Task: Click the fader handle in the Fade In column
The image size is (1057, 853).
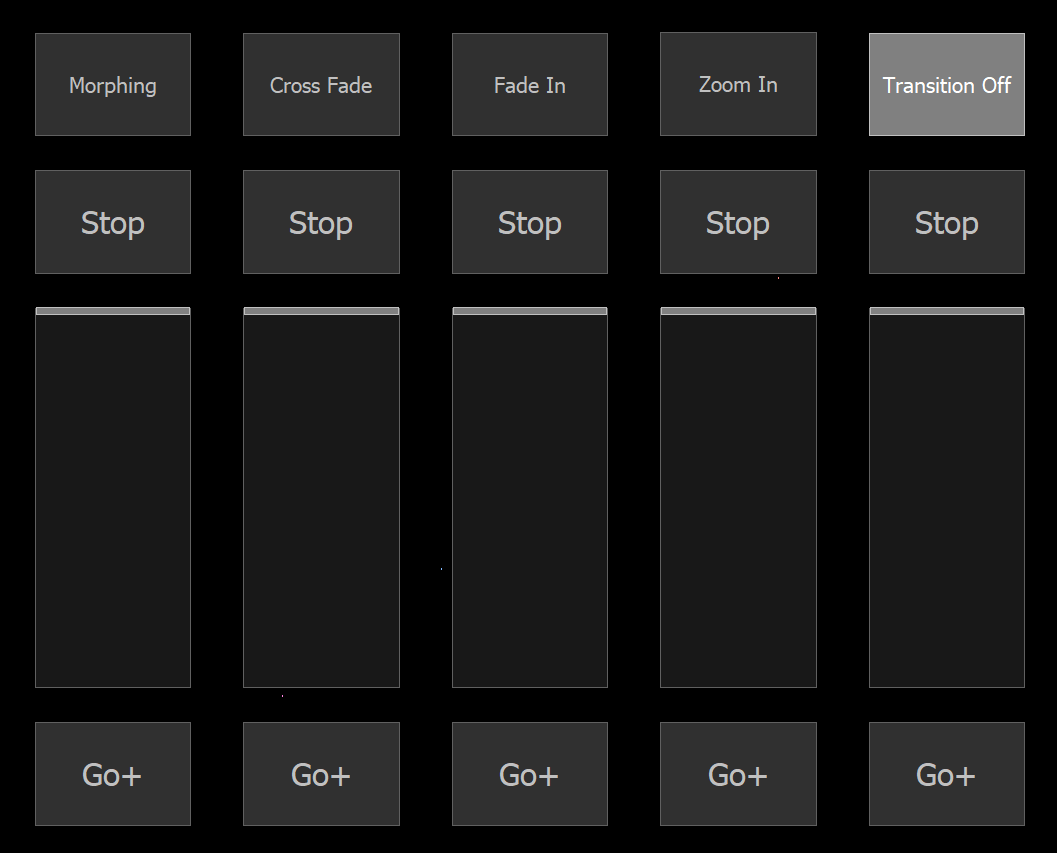Action: [x=530, y=311]
